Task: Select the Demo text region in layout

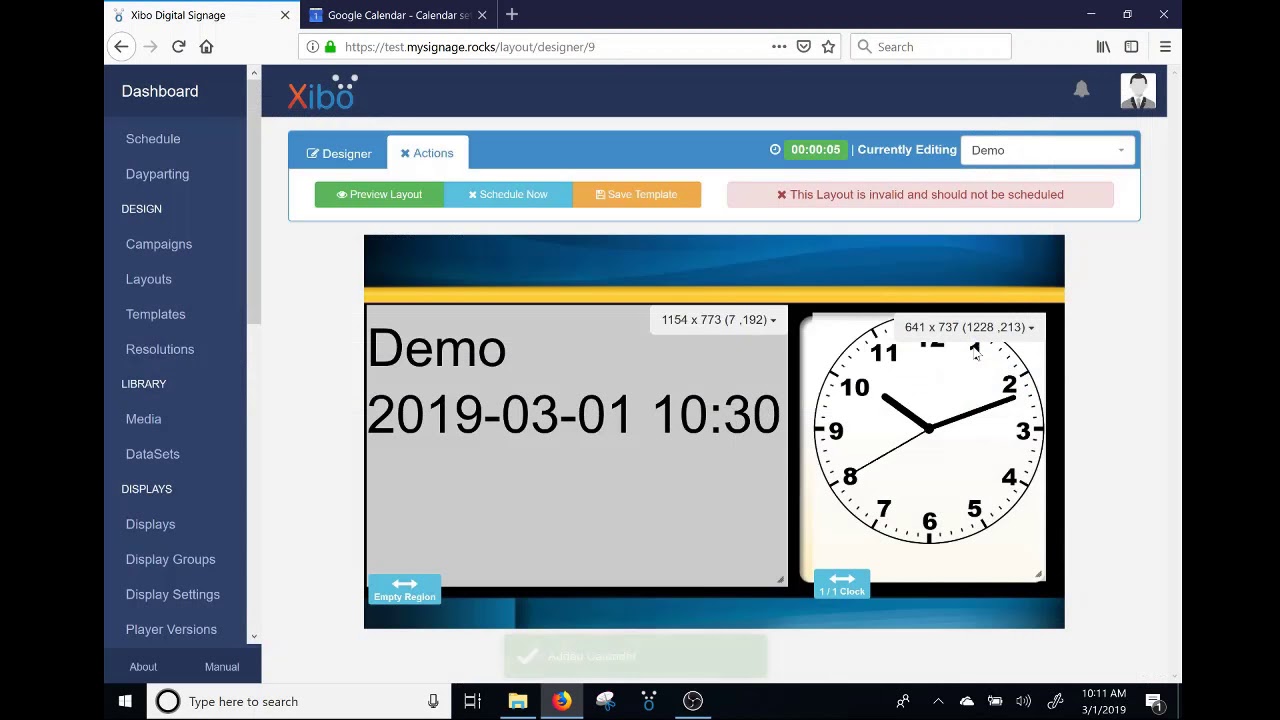Action: (x=576, y=446)
